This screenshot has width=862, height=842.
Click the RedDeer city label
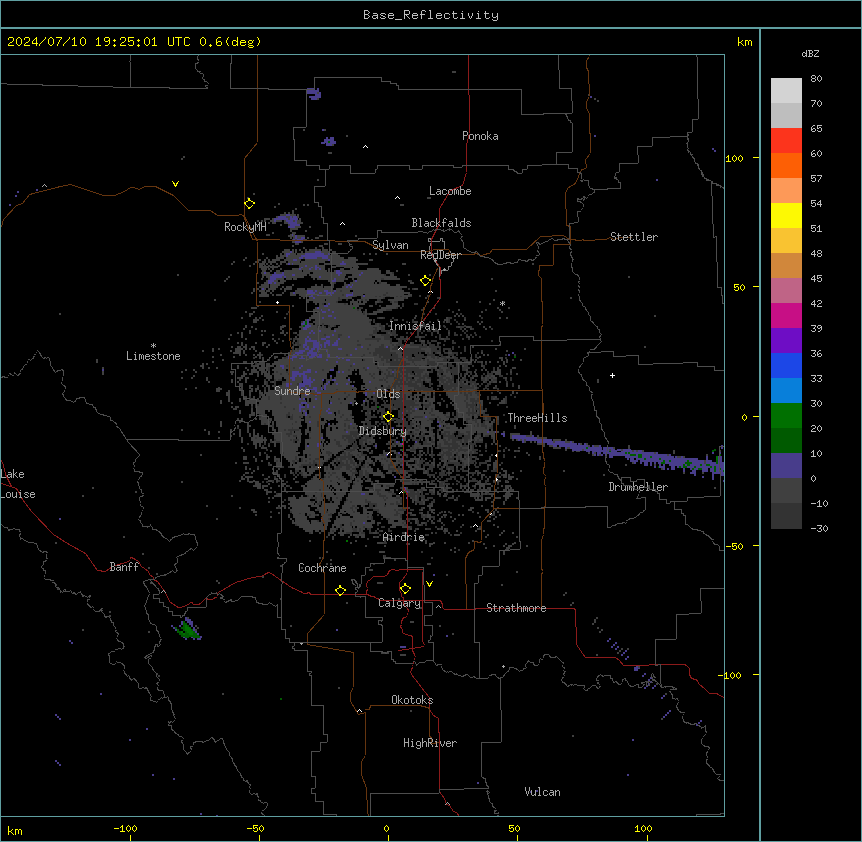[x=440, y=255]
